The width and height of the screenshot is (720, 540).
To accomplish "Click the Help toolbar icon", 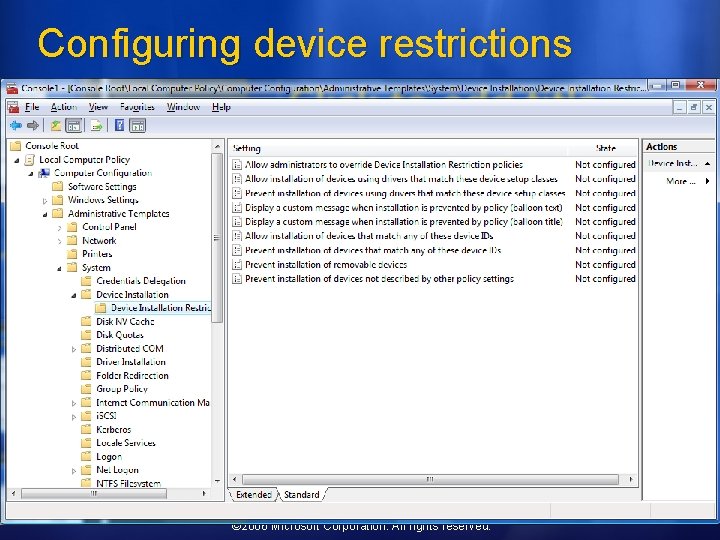I will [119, 125].
